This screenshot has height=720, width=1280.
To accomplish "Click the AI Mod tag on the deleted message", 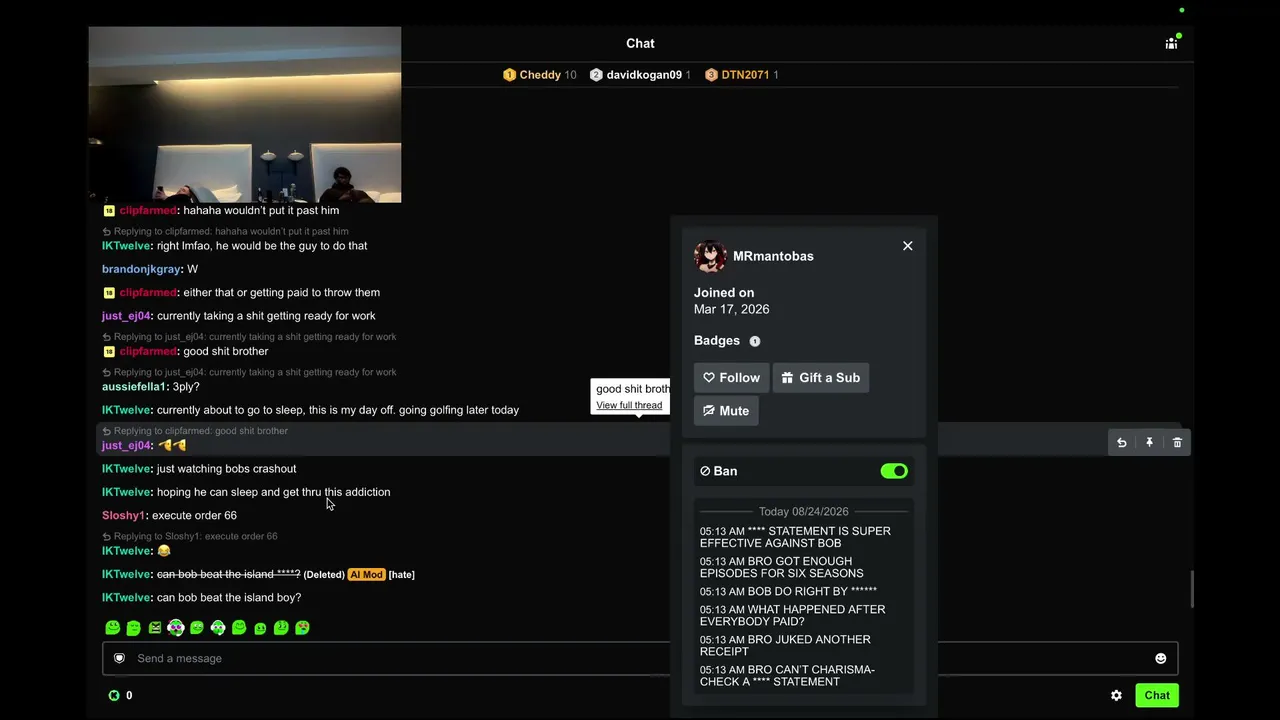I will point(366,575).
